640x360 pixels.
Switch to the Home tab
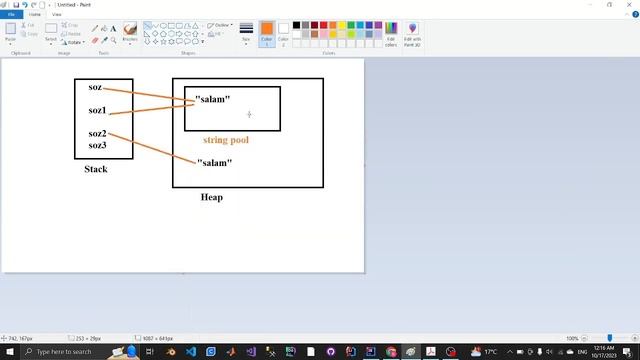point(35,14)
